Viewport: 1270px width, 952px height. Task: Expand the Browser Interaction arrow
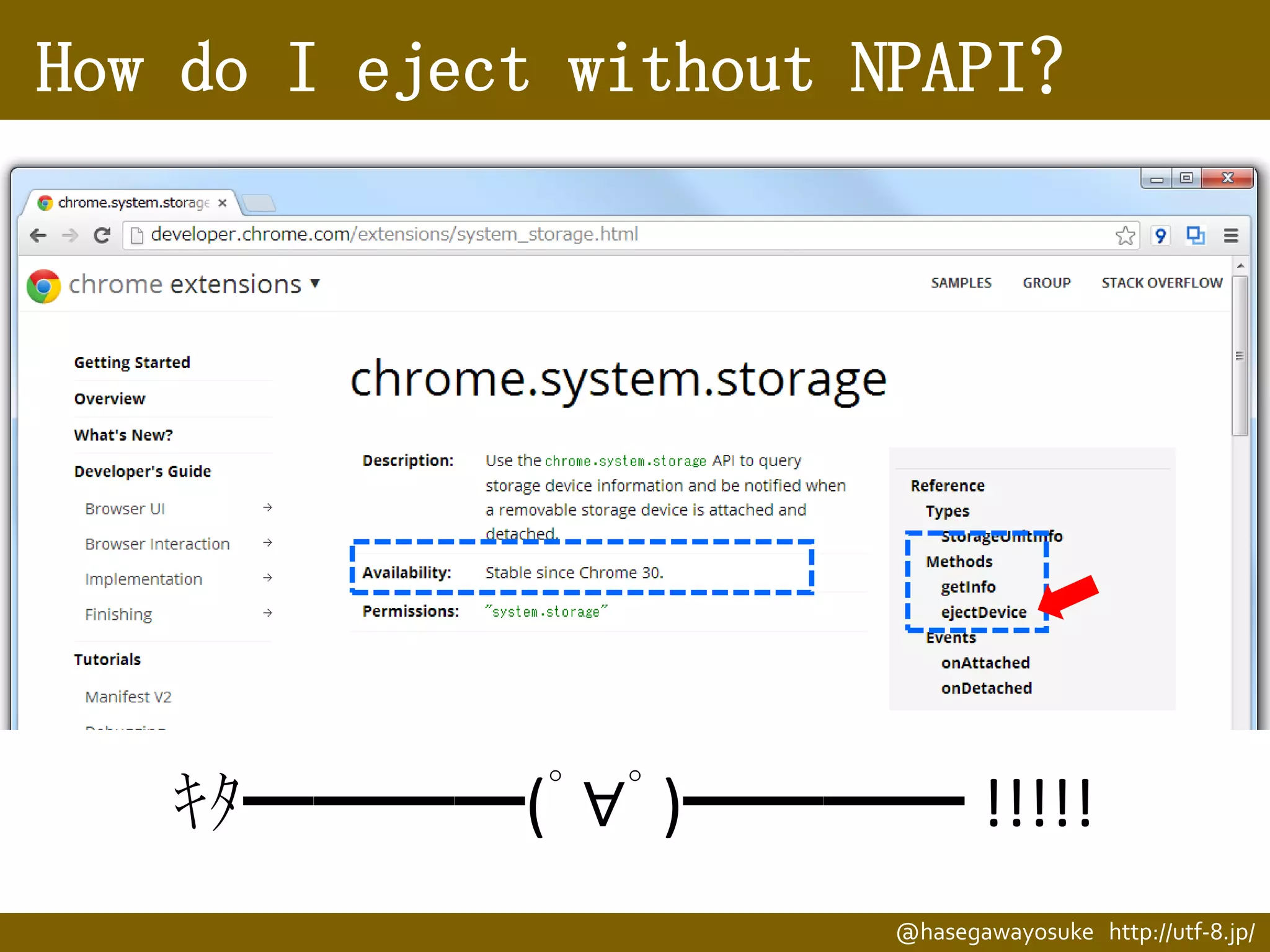tap(267, 543)
